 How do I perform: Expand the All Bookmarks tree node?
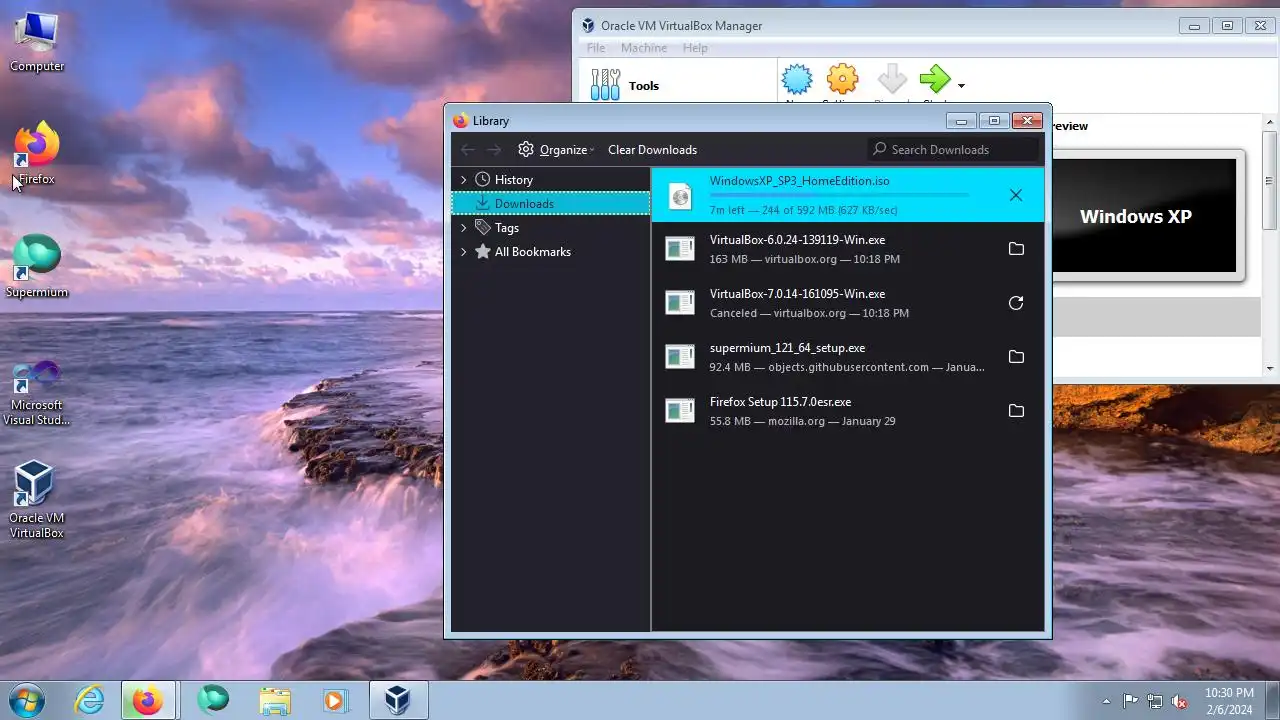point(464,252)
